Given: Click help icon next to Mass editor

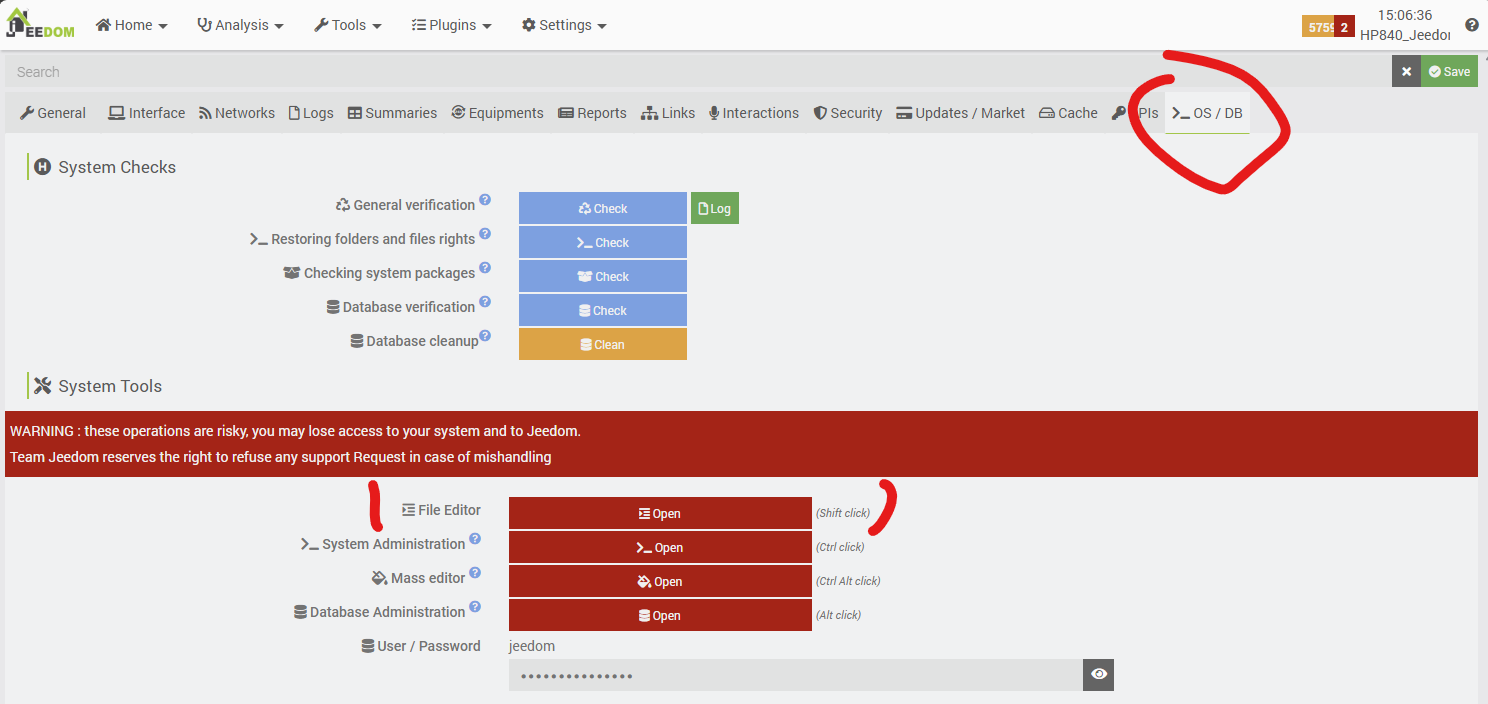Looking at the screenshot, I should [475, 573].
